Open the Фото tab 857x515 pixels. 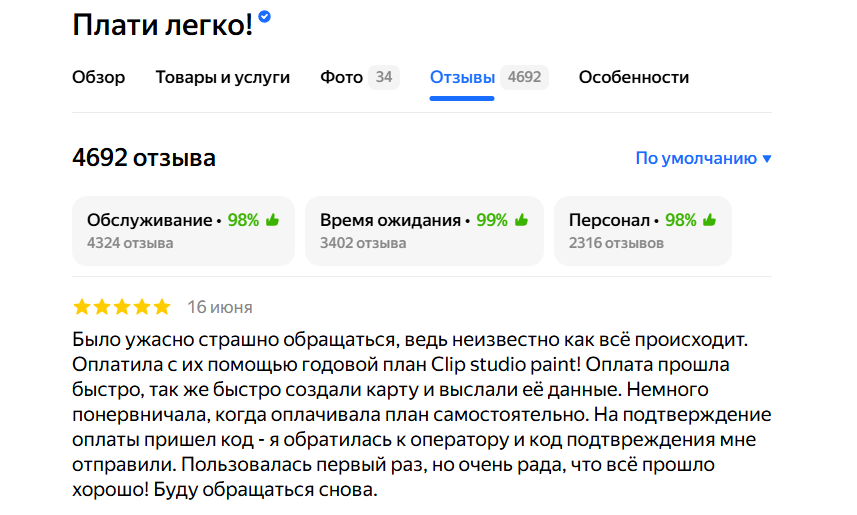point(342,77)
